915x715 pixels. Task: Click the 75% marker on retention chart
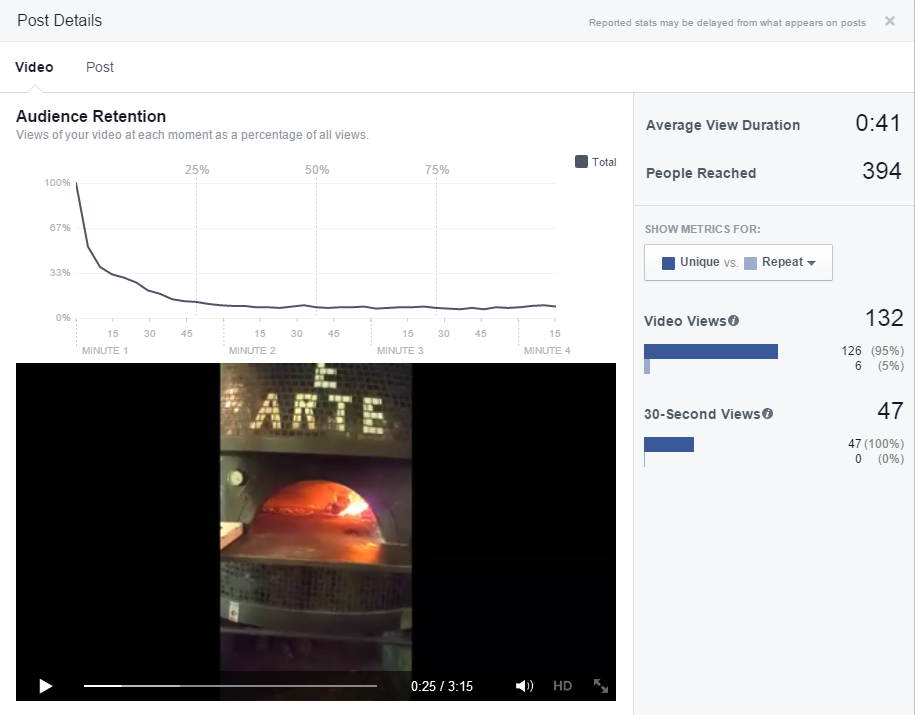click(x=437, y=170)
